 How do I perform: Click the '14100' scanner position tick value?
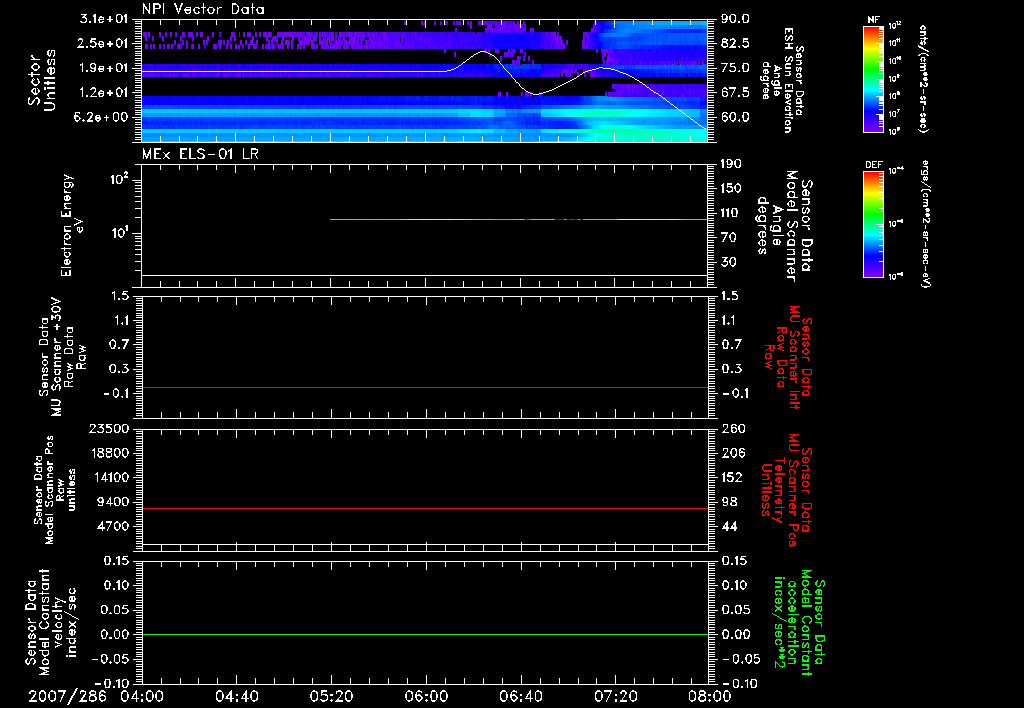(x=109, y=477)
